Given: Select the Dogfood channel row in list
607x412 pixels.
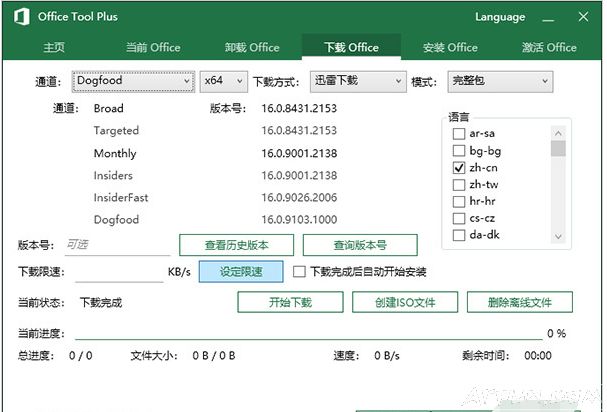Looking at the screenshot, I should coord(116,220).
